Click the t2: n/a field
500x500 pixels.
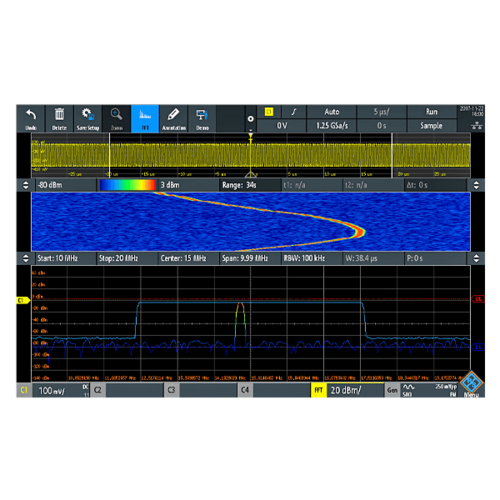(x=373, y=185)
